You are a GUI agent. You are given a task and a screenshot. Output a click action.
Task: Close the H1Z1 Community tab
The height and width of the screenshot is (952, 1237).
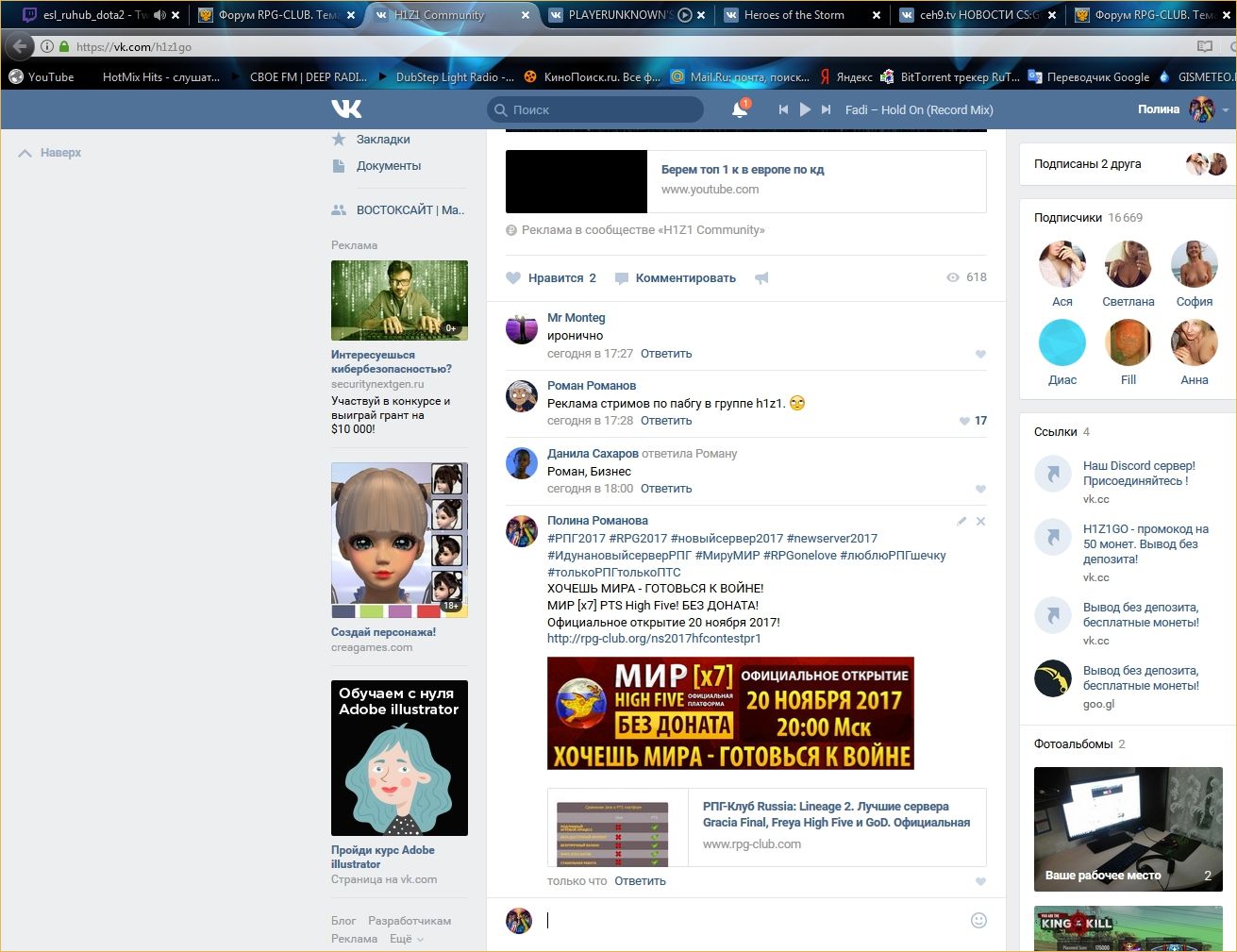click(x=527, y=15)
